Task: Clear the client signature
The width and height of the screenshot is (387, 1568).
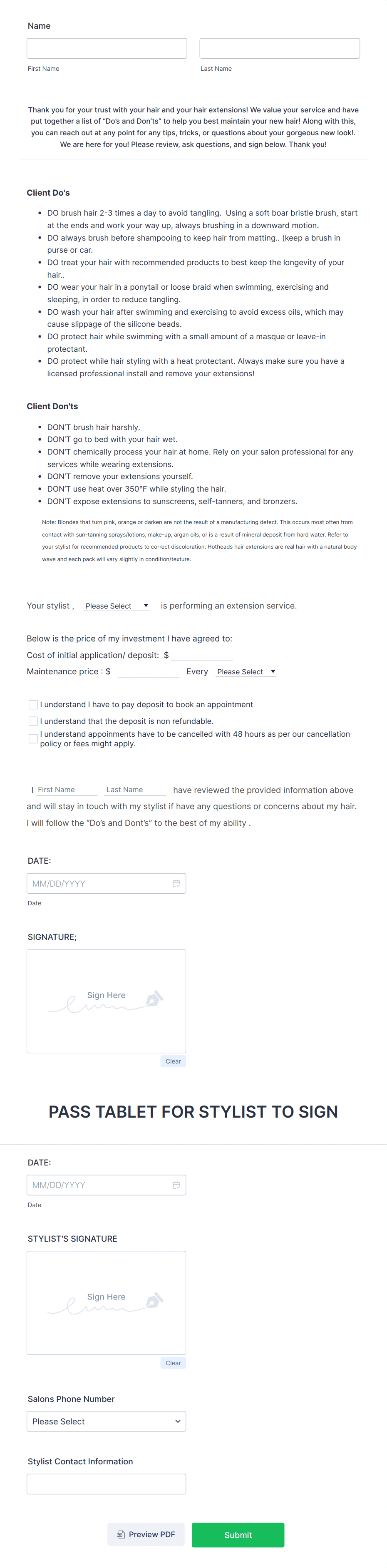Action: point(173,1061)
